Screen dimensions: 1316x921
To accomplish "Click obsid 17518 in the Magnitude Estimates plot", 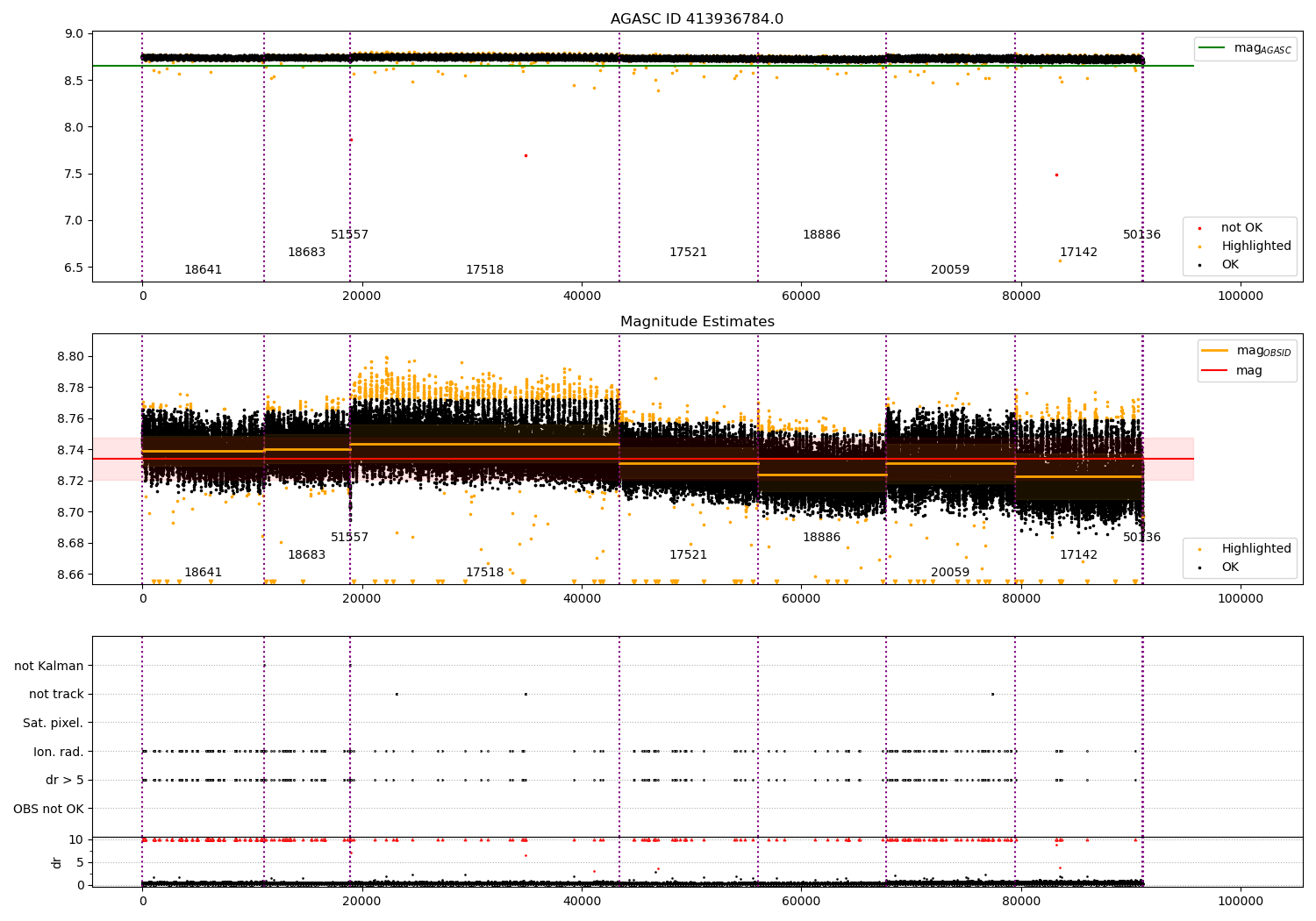I will tap(484, 573).
